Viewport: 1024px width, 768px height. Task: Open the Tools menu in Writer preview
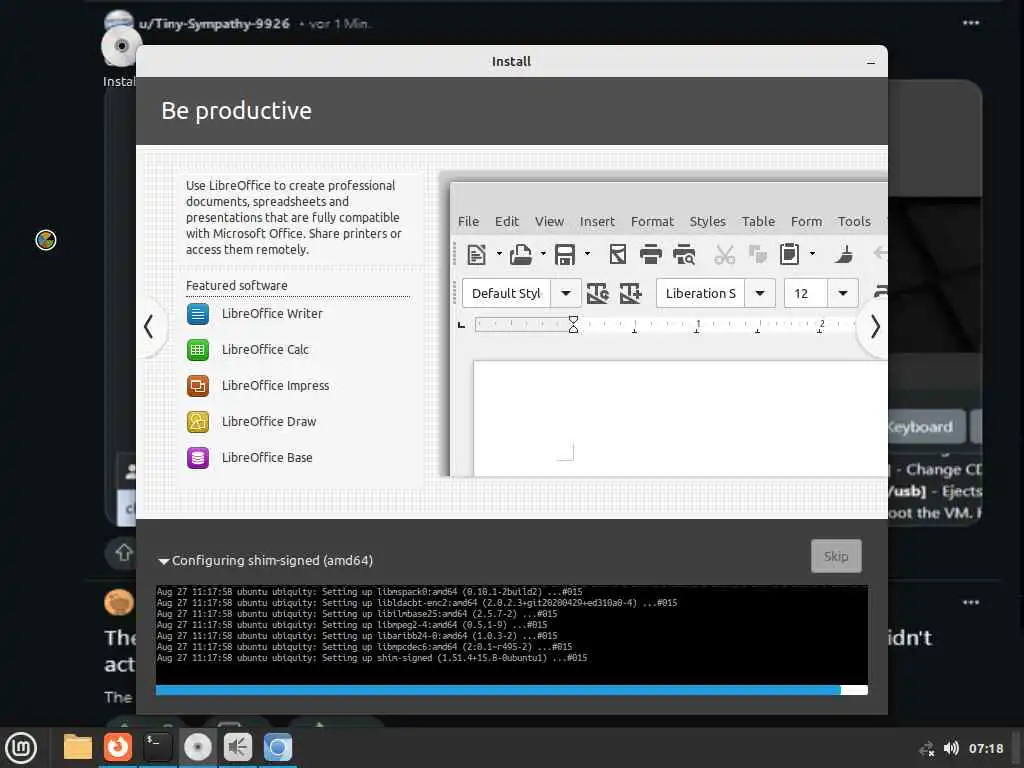[854, 222]
